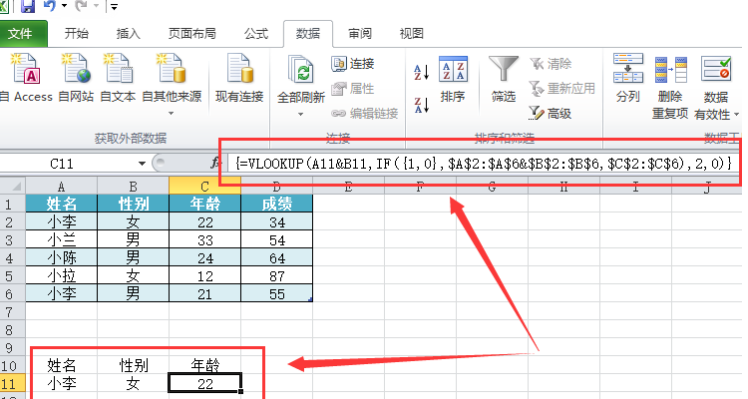Expand the 自其他来源 dropdown
This screenshot has width=748, height=399.
pos(171,114)
